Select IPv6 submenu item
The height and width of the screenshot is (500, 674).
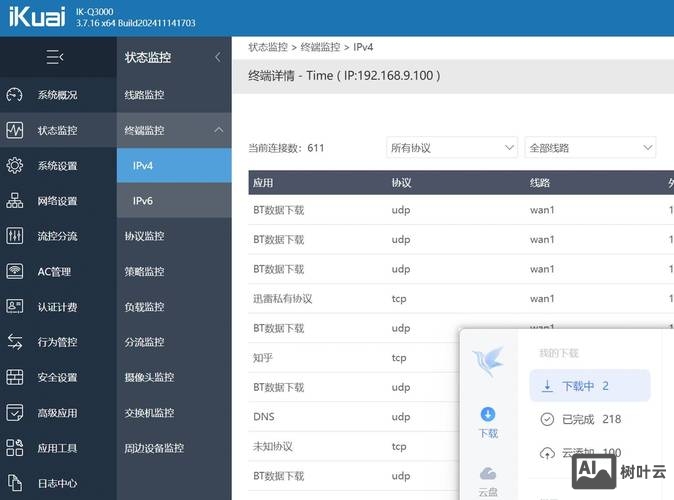click(174, 201)
